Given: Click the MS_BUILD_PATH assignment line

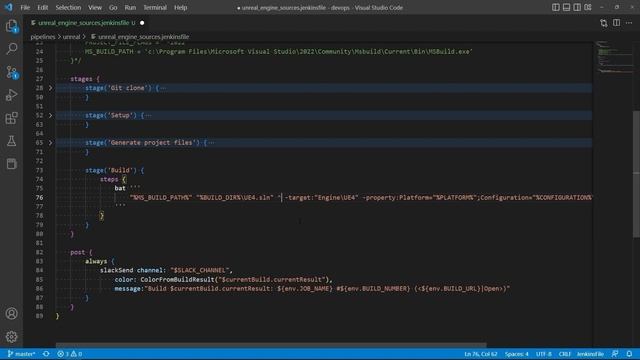Looking at the screenshot, I should 278,51.
